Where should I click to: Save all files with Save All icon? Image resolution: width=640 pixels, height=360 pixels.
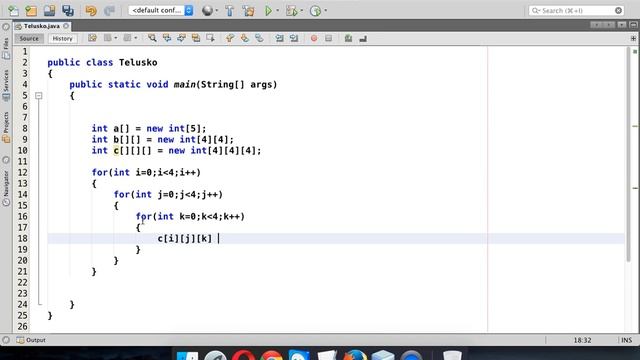[x=68, y=11]
